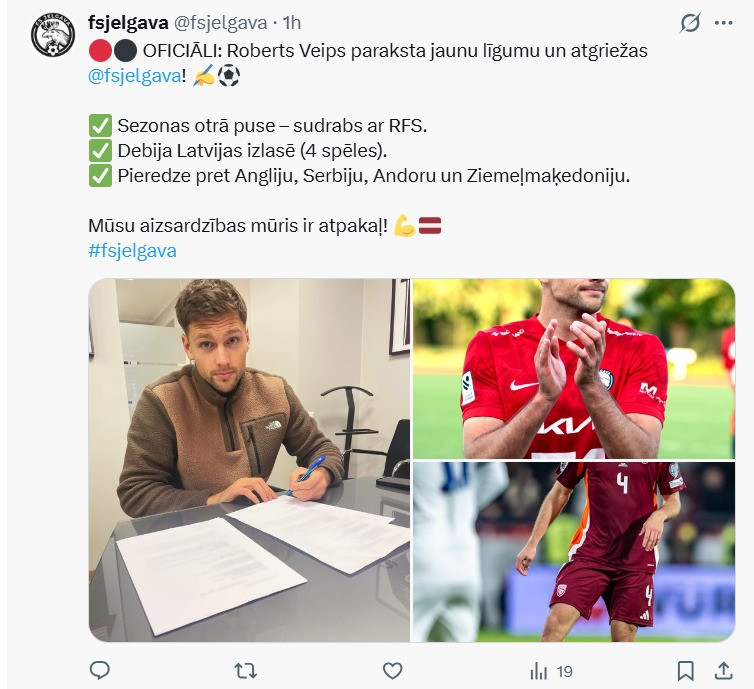The height and width of the screenshot is (689, 754).
Task: Follow the @fsjelgava mention in the tweet text
Action: [135, 75]
